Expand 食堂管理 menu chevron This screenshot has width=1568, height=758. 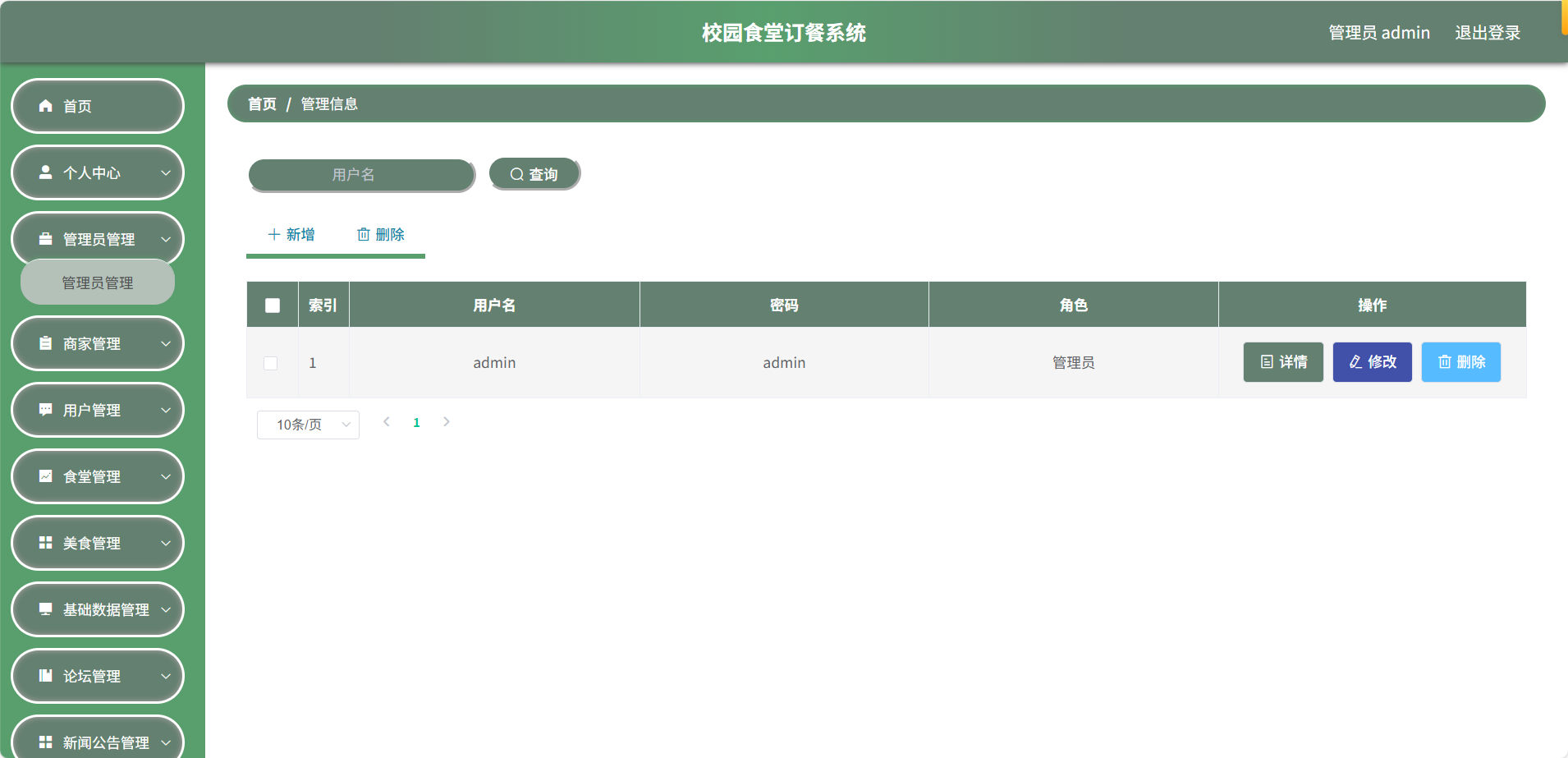tap(166, 476)
